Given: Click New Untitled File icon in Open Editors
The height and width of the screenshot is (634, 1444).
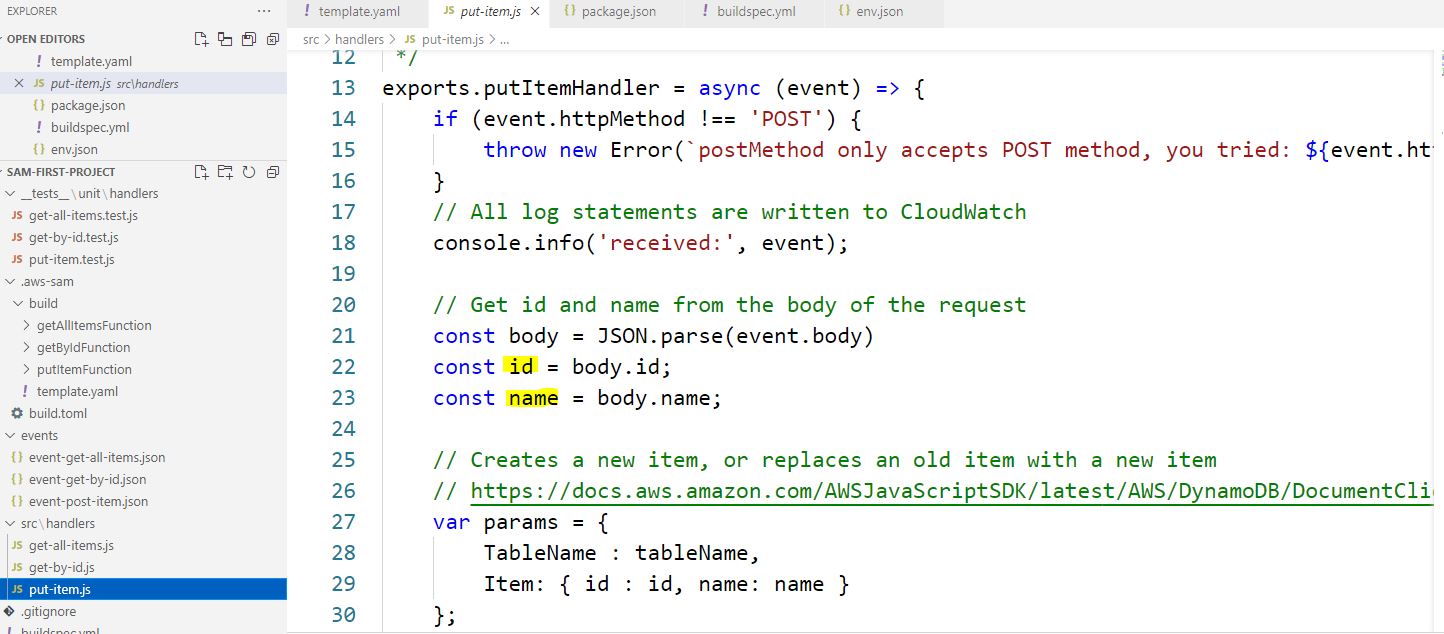Looking at the screenshot, I should (202, 39).
